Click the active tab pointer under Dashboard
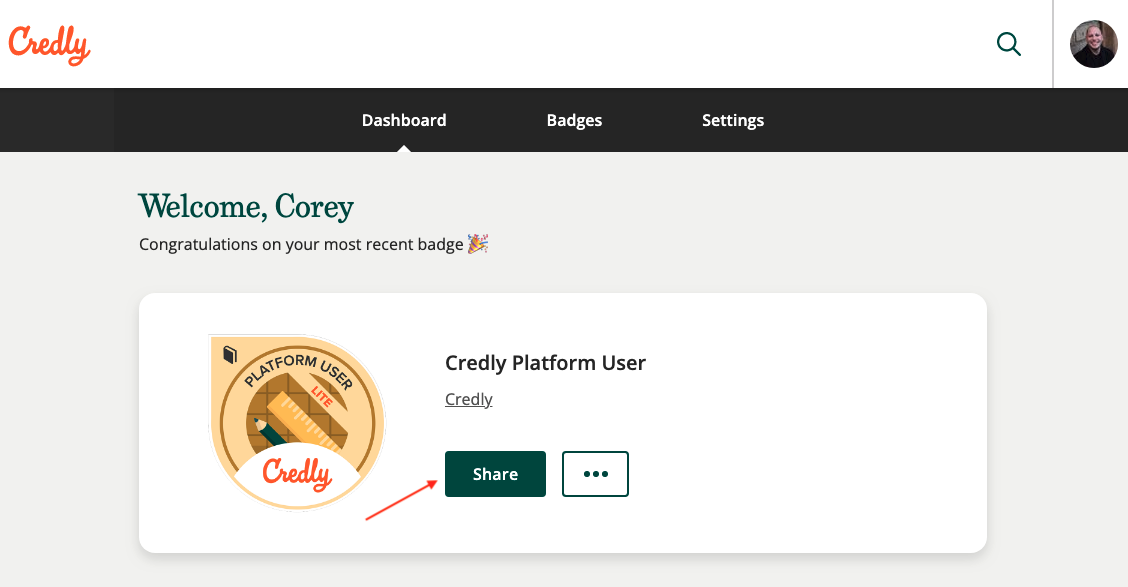Screen dimensions: 1128x587 [x=404, y=148]
